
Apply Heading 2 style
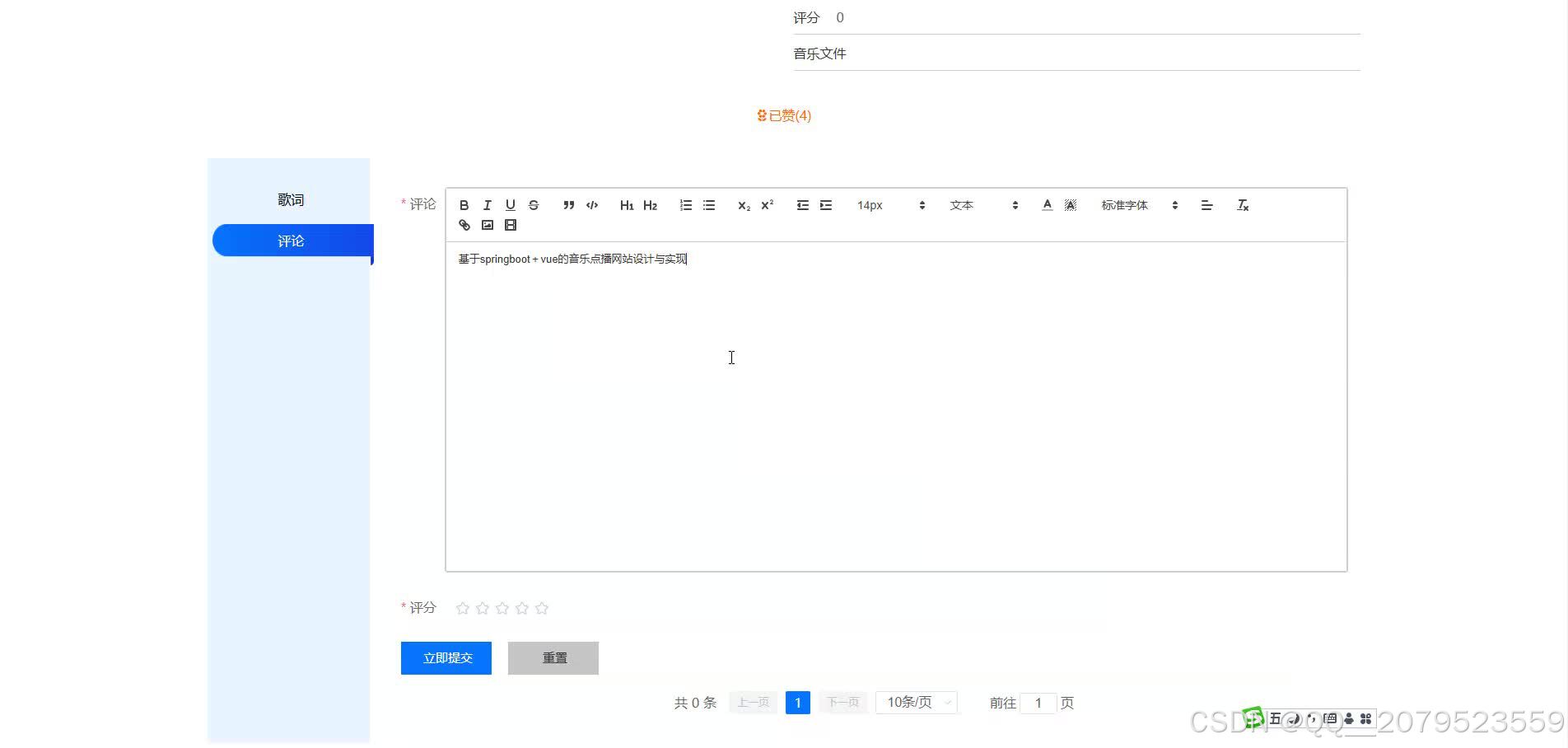tap(650, 205)
